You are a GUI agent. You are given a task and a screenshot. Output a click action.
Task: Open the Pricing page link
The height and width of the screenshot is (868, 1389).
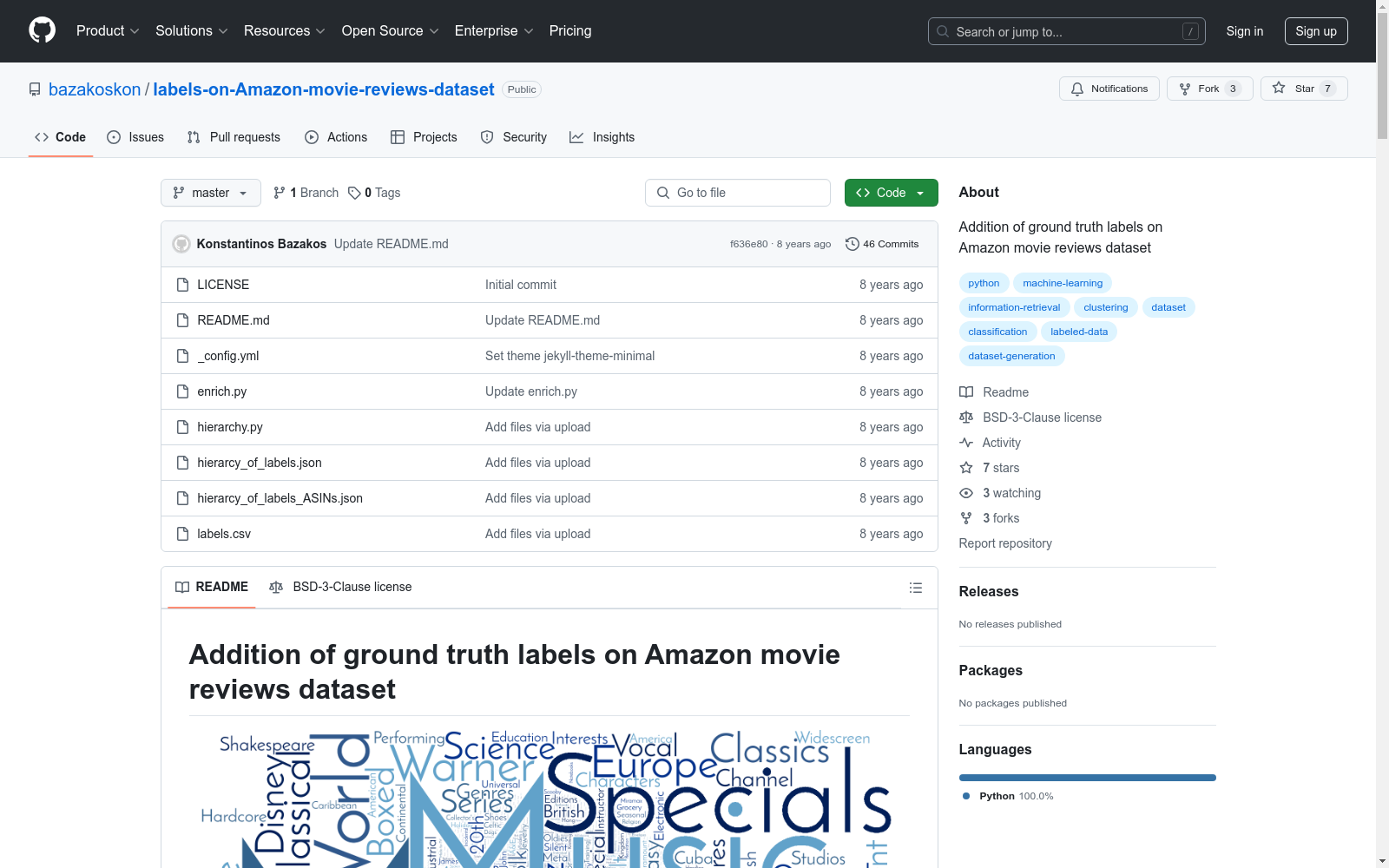570,31
